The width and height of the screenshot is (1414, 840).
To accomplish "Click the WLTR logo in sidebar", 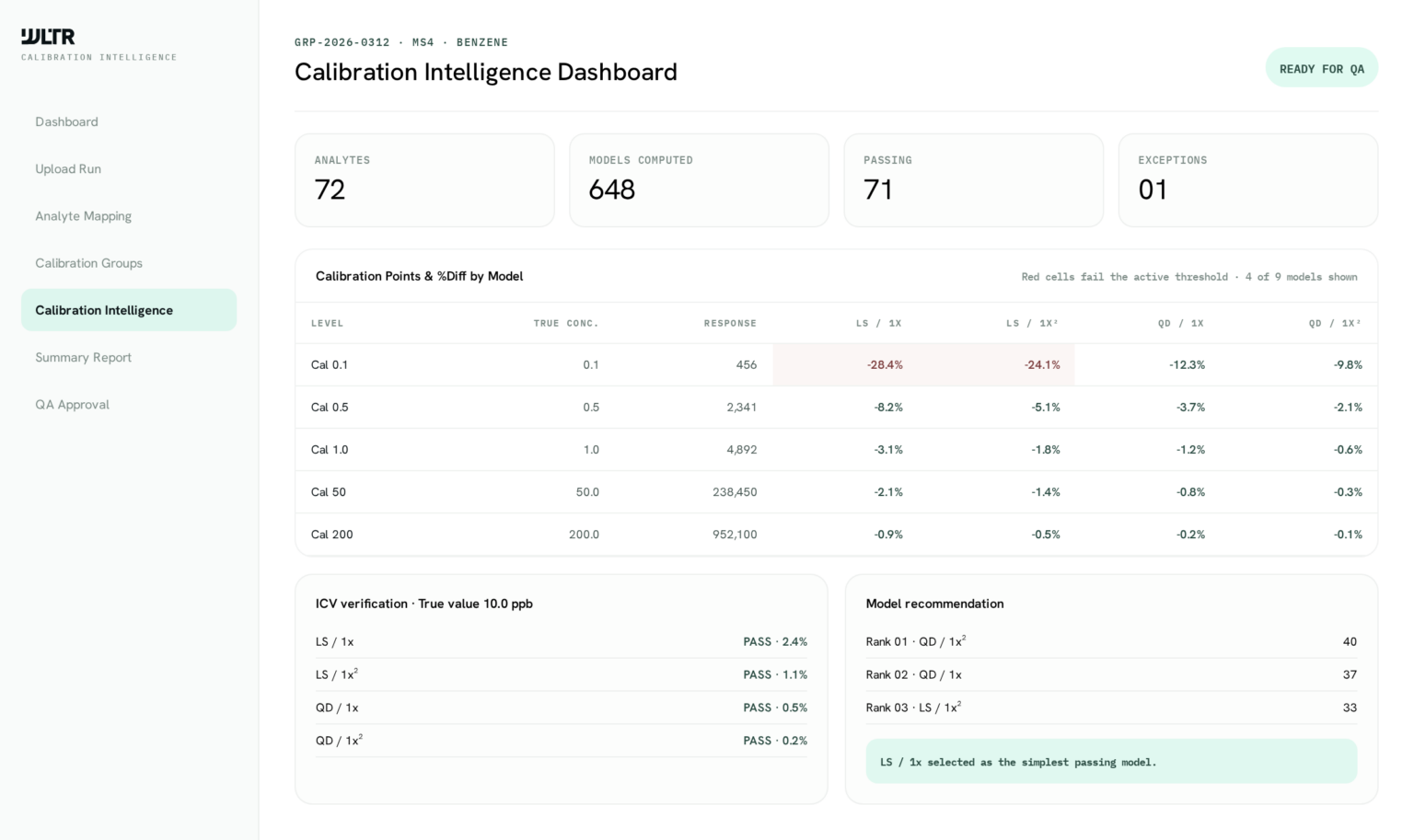I will pos(48,37).
